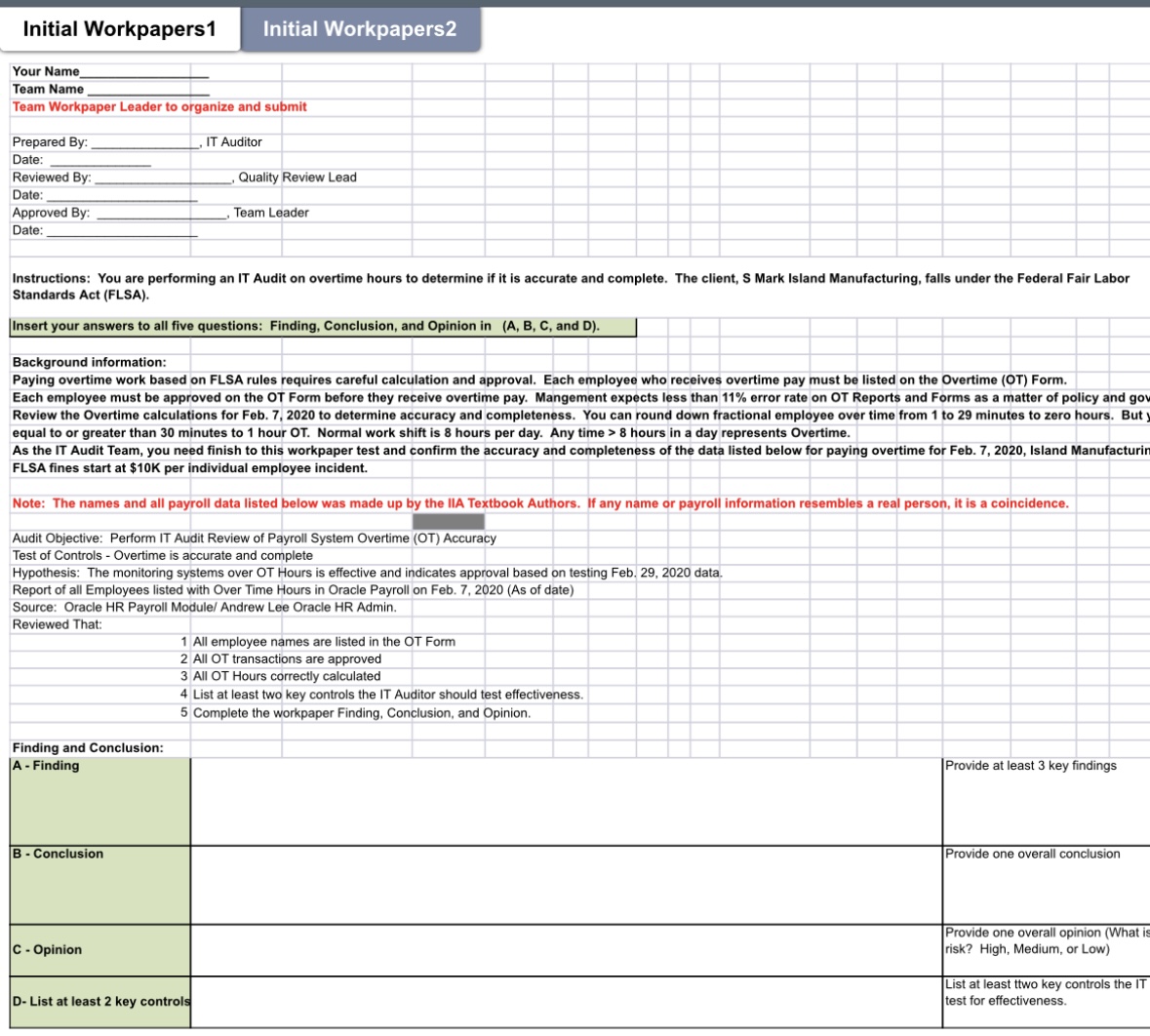
Task: Select the 'FLSA fines start at $10K' row
Action: pyautogui.click(x=190, y=467)
